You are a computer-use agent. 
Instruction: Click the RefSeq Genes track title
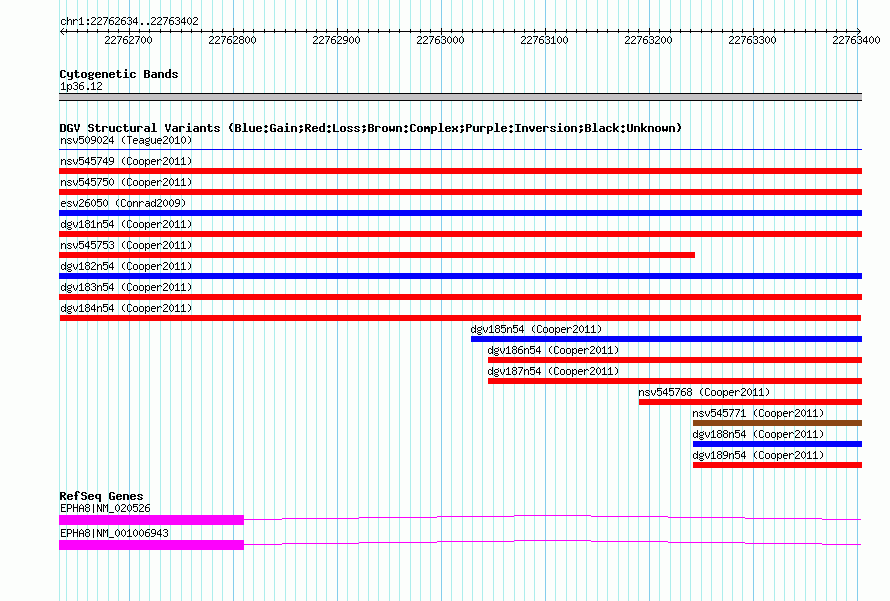click(101, 496)
